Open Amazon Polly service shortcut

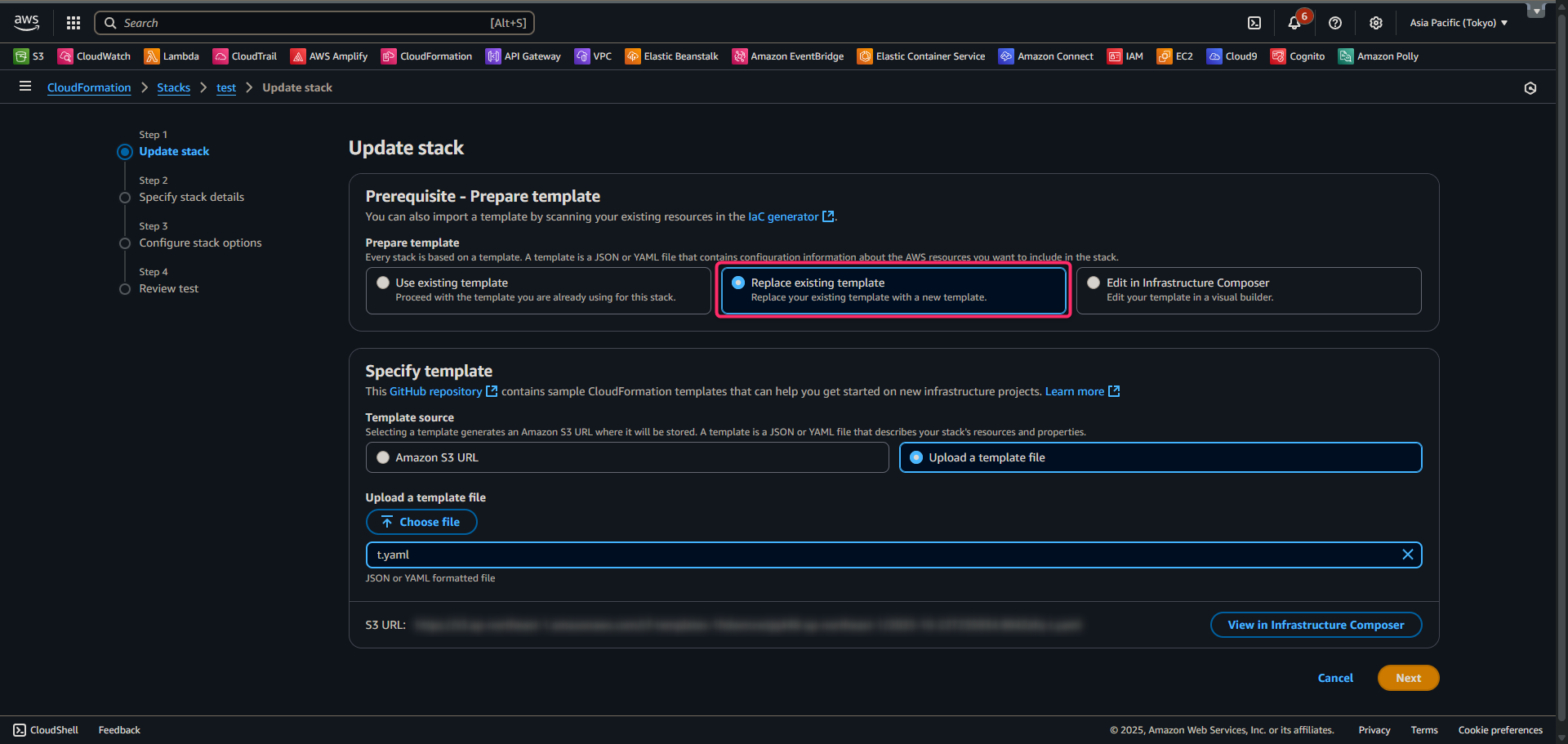coord(1379,56)
